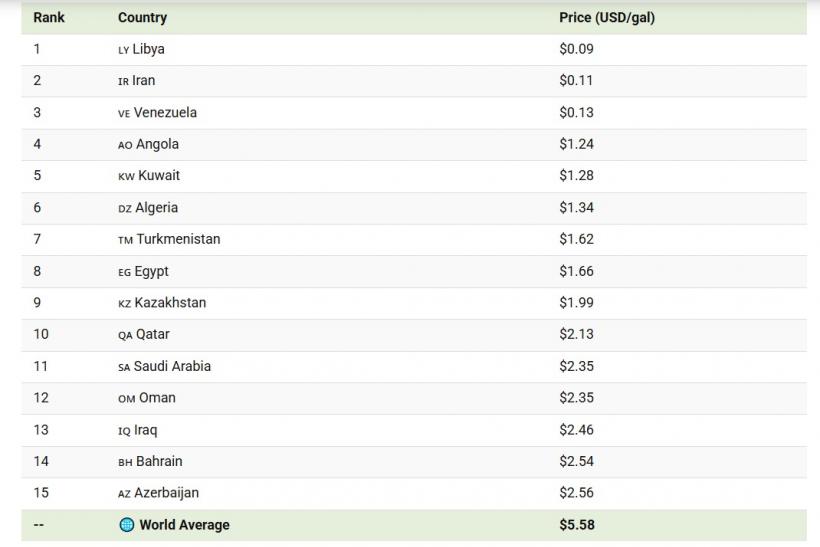Viewport: 820px width, 547px height.
Task: Click the Oman country name
Action: (157, 398)
